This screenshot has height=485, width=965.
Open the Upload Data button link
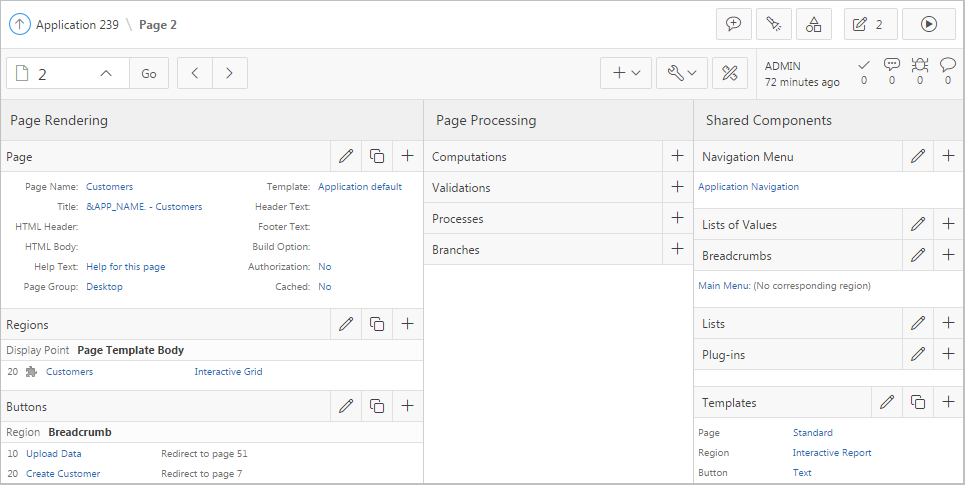click(x=54, y=454)
